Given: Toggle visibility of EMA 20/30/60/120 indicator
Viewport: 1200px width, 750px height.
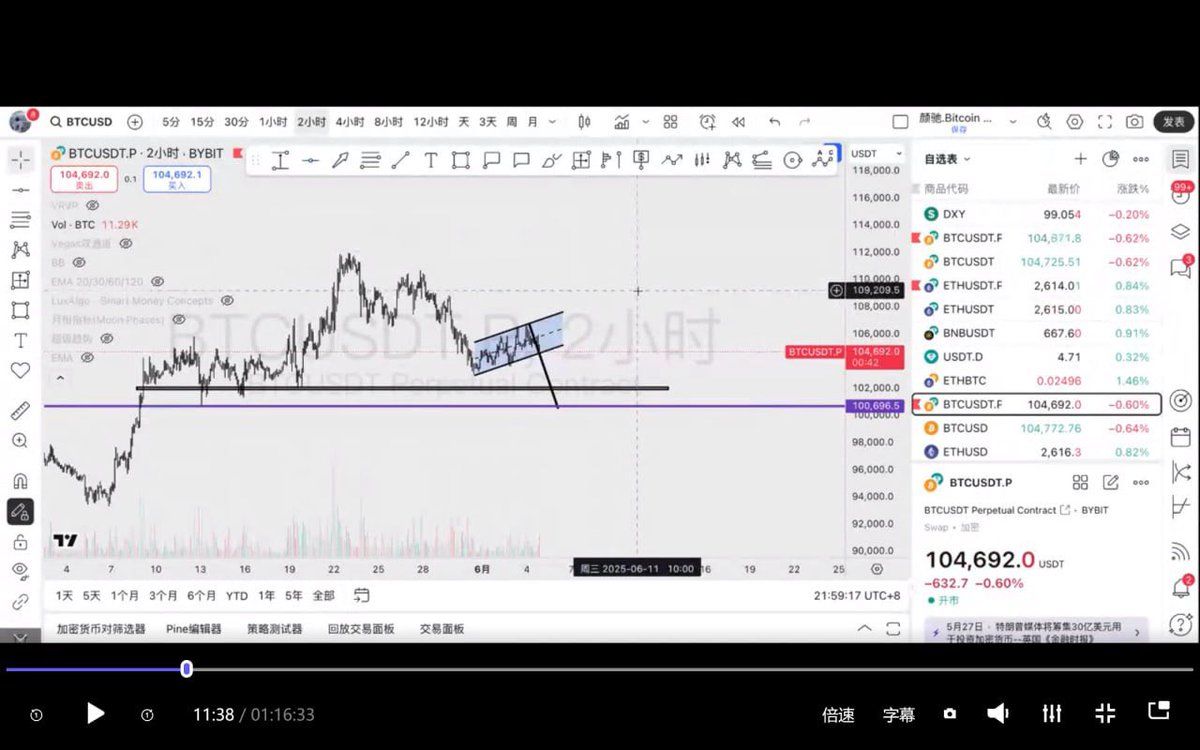Looking at the screenshot, I should (x=157, y=282).
